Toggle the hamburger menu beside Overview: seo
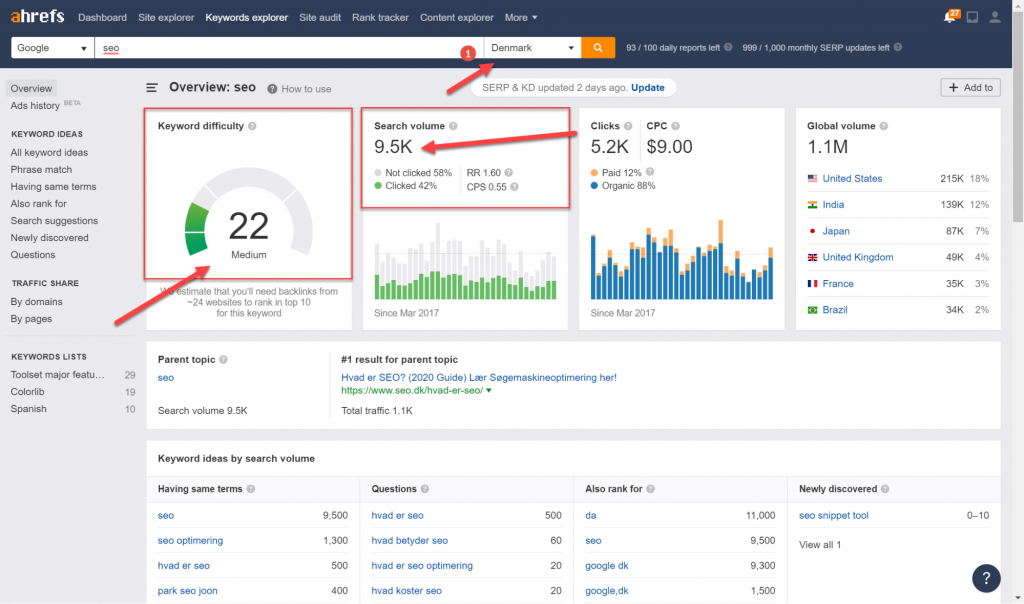 tap(152, 87)
